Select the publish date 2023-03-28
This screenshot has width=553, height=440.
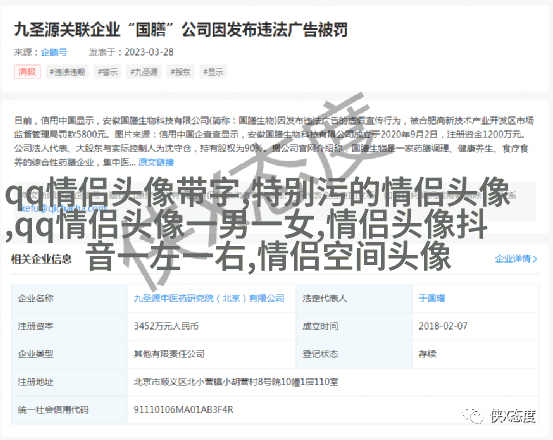(x=149, y=52)
